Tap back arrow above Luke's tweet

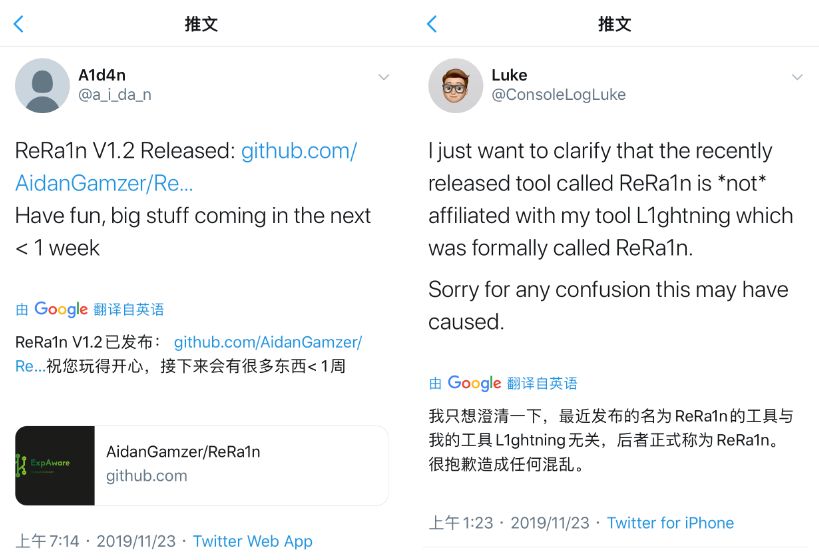[432, 24]
